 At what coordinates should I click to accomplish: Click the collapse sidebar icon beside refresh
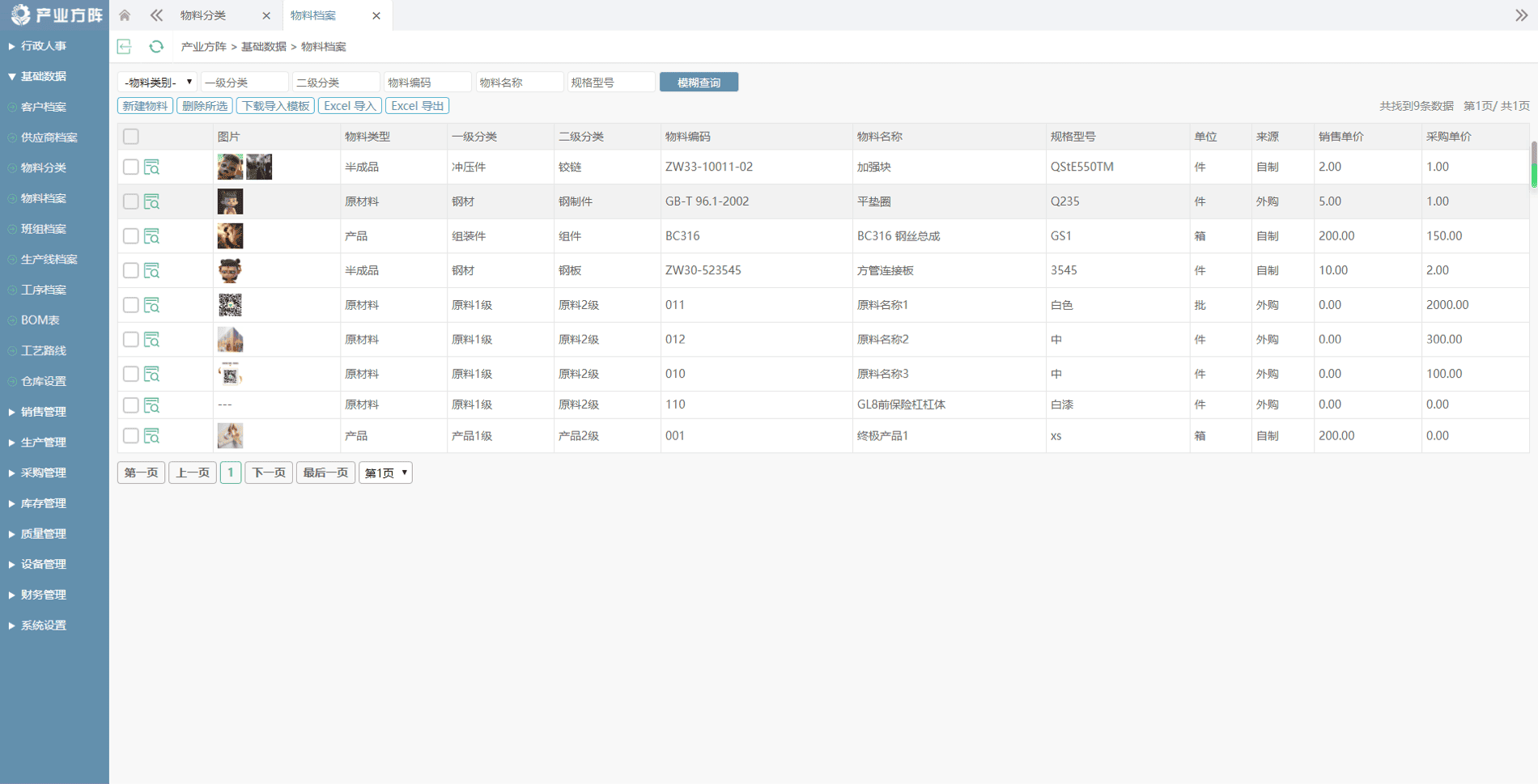(125, 47)
